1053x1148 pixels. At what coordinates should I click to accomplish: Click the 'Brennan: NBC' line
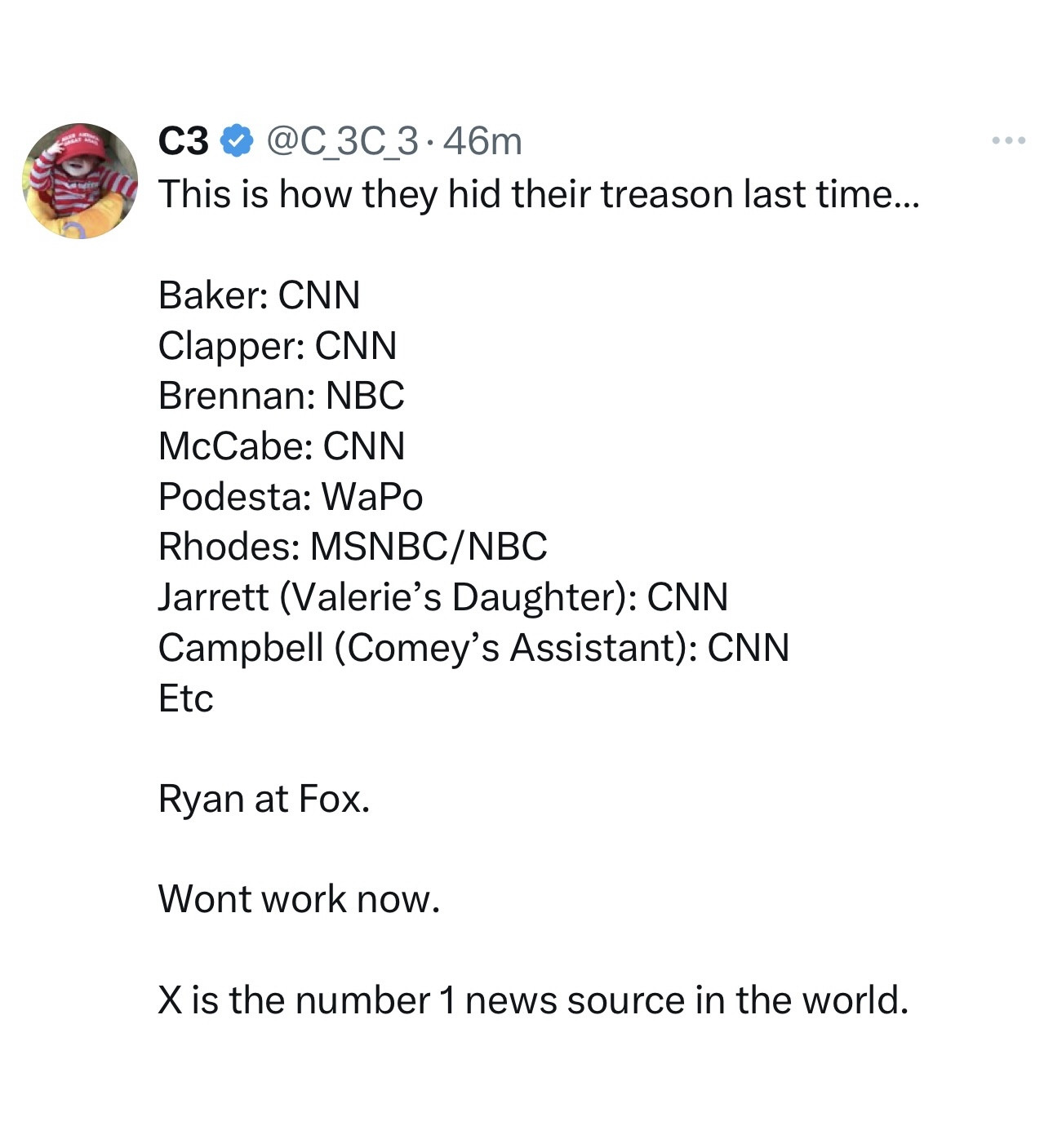point(281,396)
